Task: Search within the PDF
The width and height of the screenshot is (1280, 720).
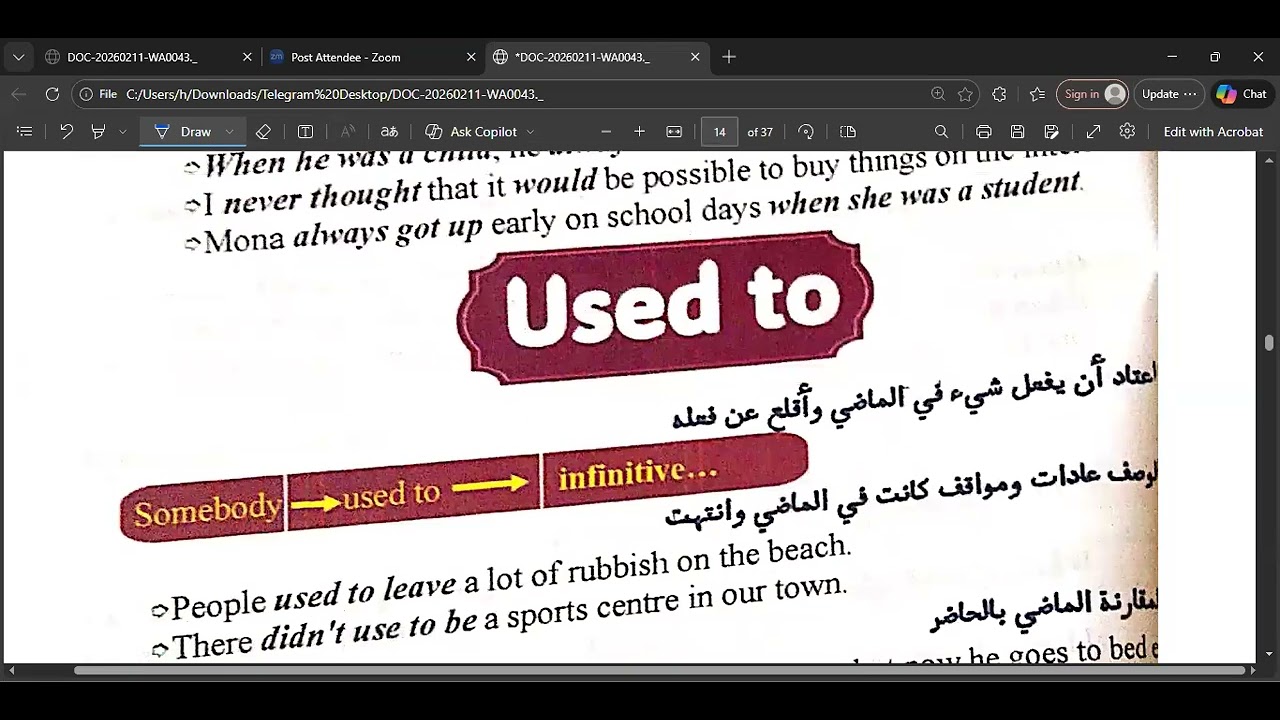Action: [941, 131]
